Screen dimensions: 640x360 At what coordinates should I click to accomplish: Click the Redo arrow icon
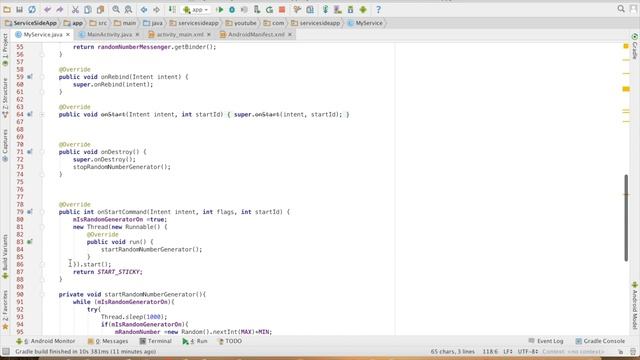click(x=60, y=9)
